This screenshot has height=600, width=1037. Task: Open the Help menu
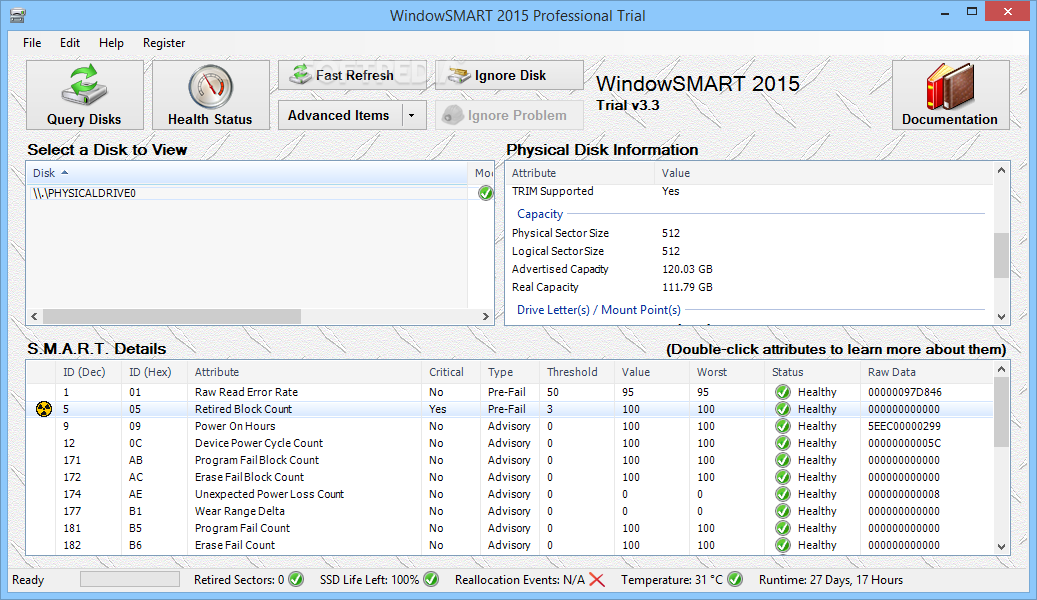pyautogui.click(x=111, y=42)
